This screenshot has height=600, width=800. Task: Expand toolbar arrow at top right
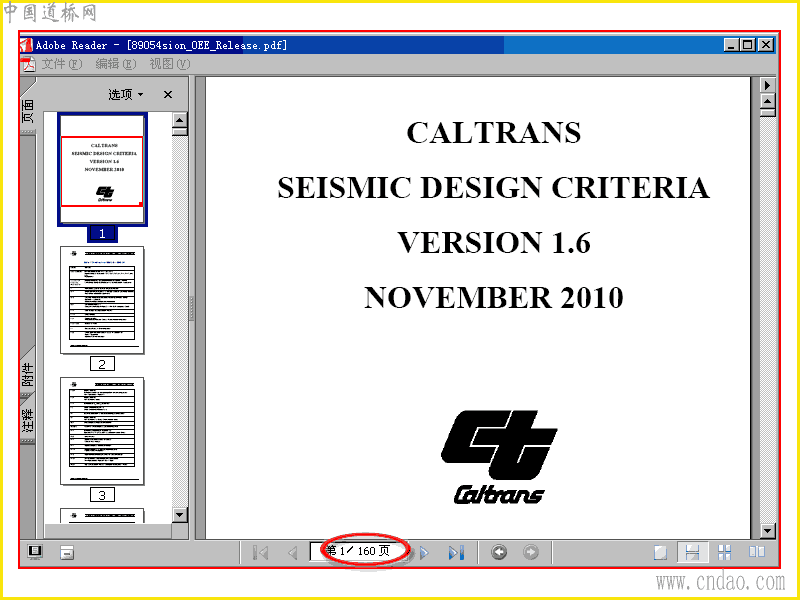pos(767,85)
